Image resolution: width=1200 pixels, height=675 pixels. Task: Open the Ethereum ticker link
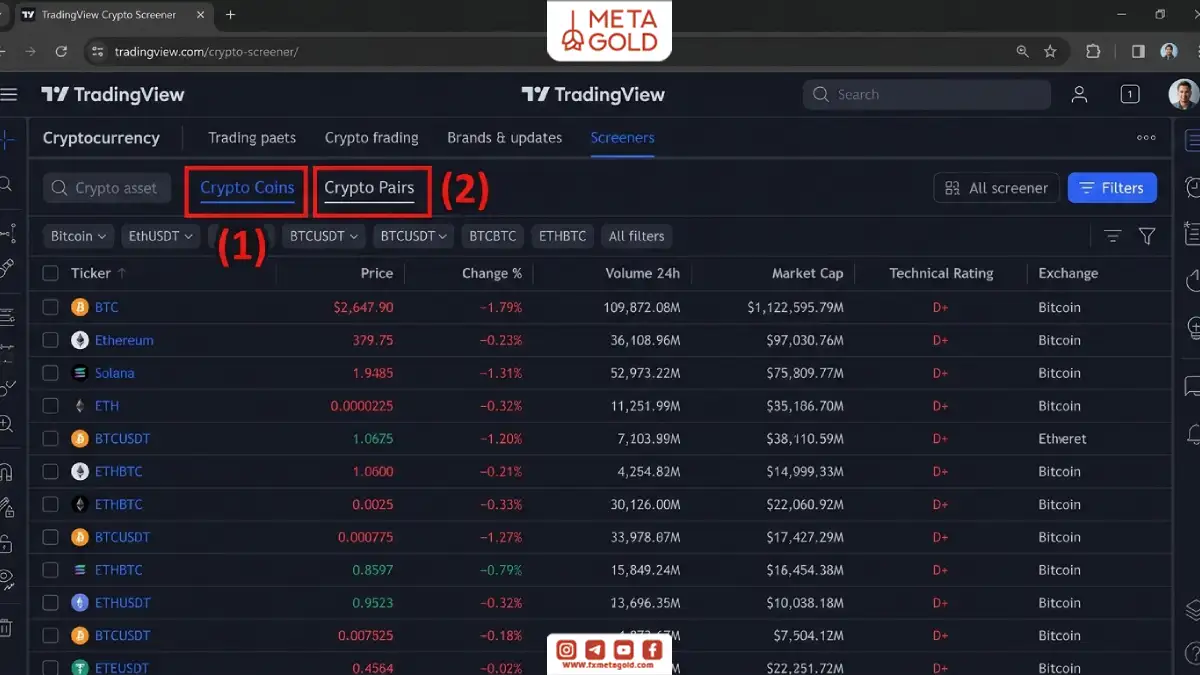coord(124,340)
